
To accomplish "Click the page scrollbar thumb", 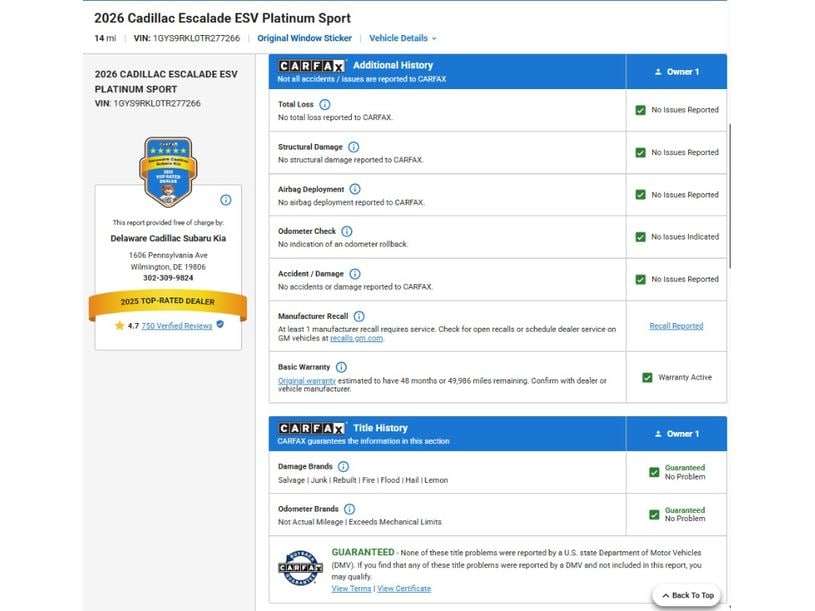I will tap(730, 196).
